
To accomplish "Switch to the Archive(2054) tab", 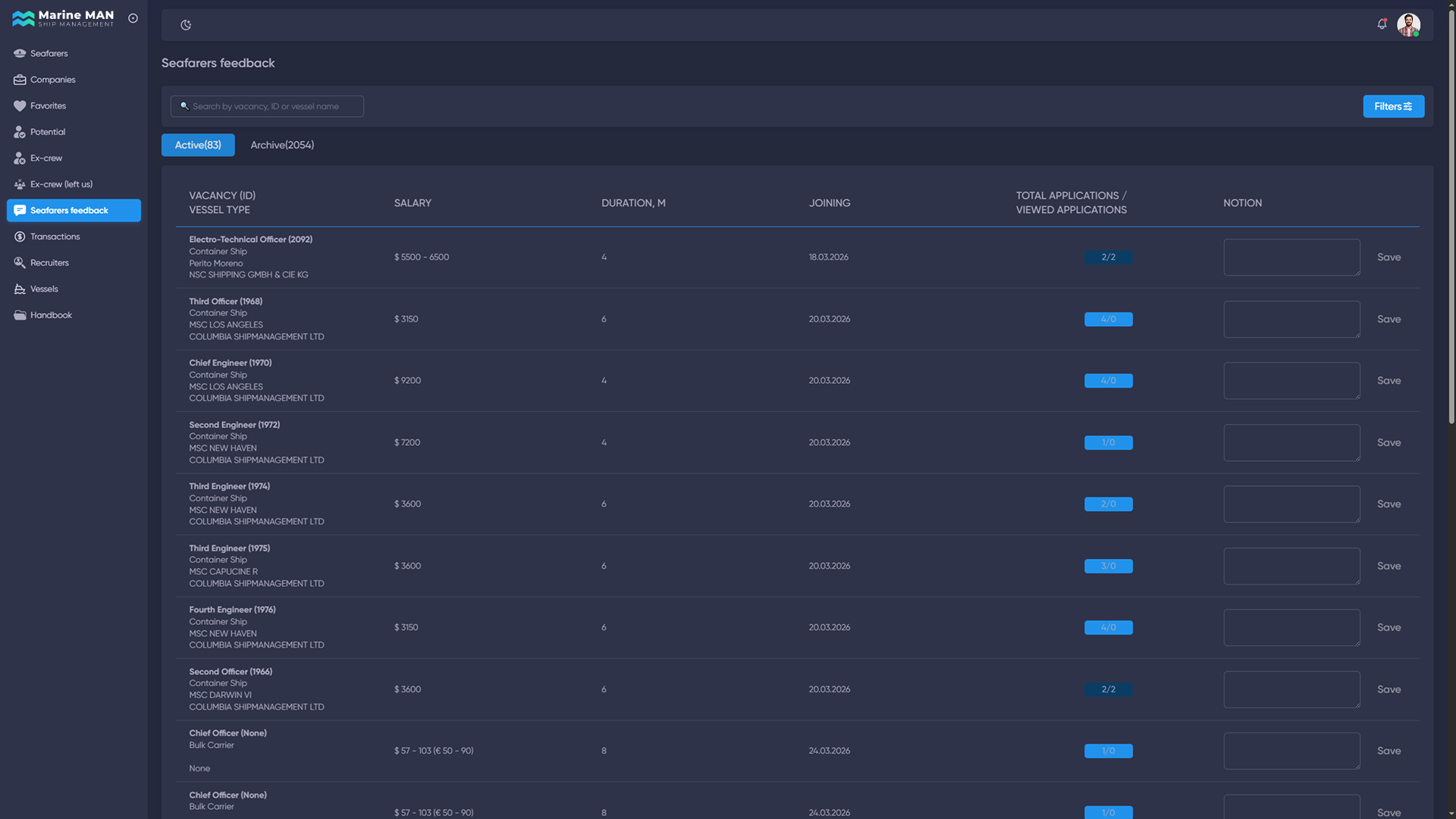I will click(x=282, y=145).
